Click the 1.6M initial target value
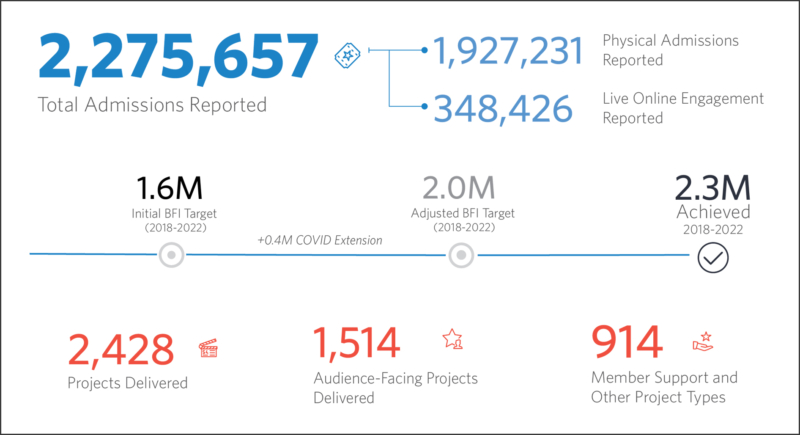This screenshot has height=435, width=800. pyautogui.click(x=172, y=188)
